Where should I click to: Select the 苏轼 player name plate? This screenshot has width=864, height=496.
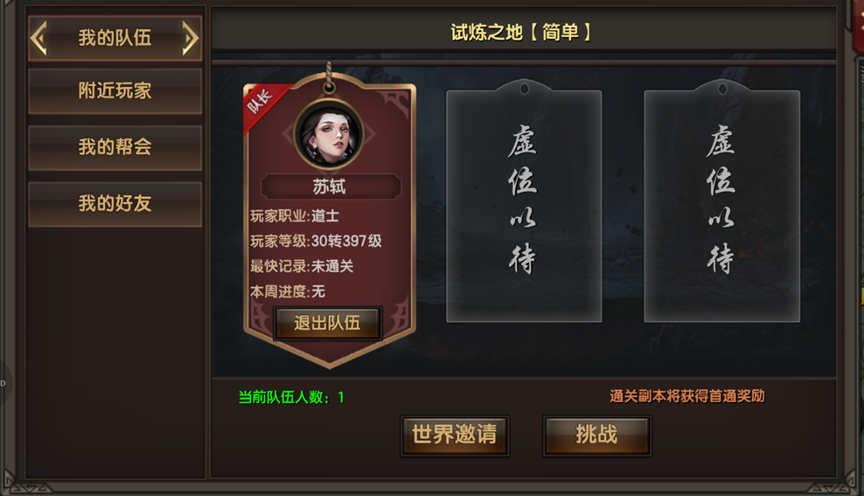point(331,187)
